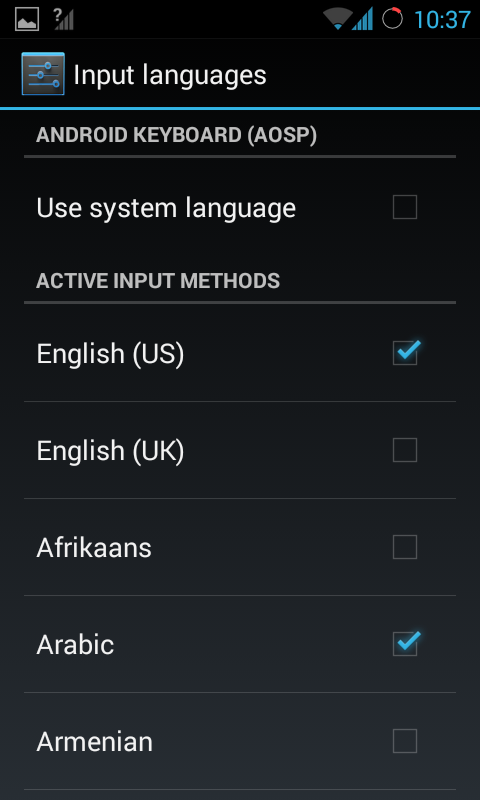480x800 pixels.
Task: Check the Armenian checkbox
Action: [405, 741]
